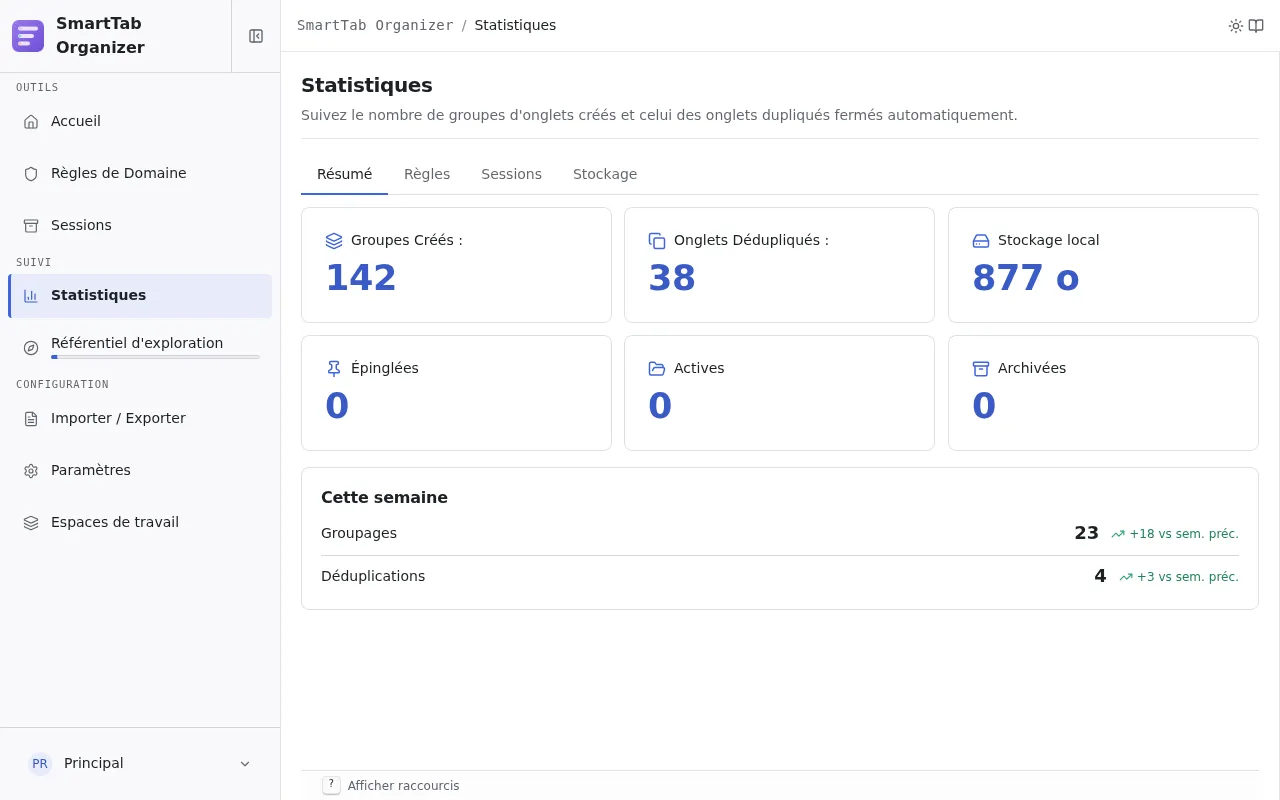Click the SUIVI section label
1280x800 pixels.
[34, 263]
